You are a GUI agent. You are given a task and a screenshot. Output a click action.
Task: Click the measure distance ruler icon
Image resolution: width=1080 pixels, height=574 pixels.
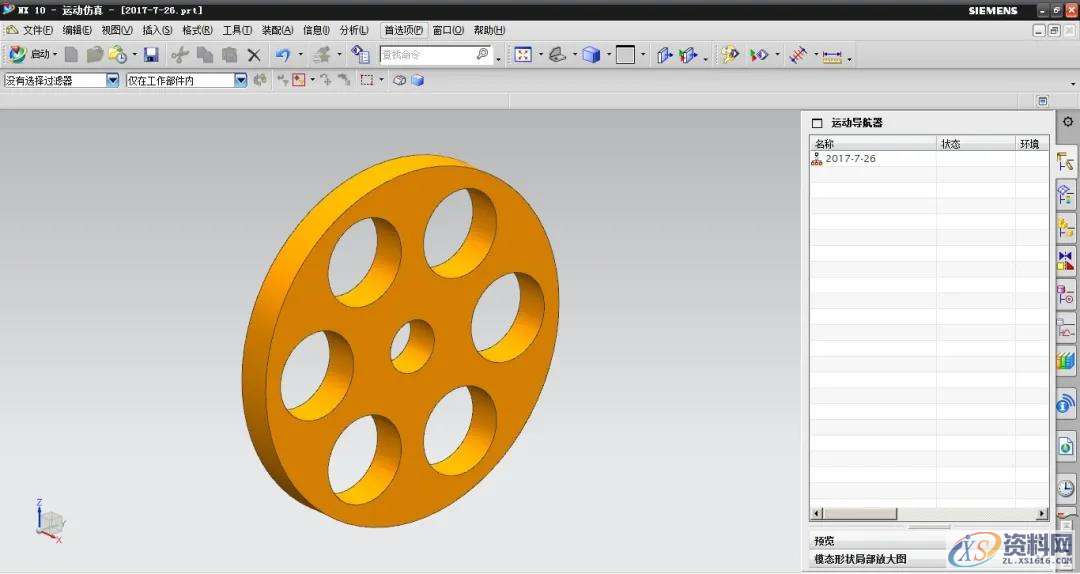coord(832,56)
